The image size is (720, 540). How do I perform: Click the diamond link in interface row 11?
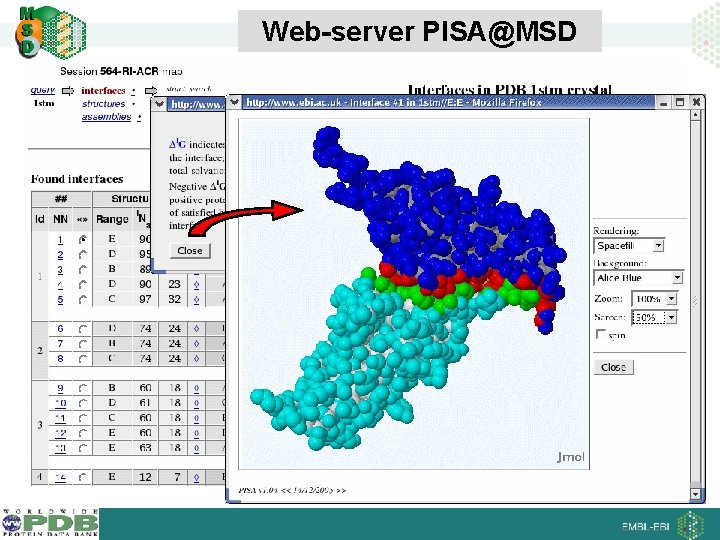196,418
